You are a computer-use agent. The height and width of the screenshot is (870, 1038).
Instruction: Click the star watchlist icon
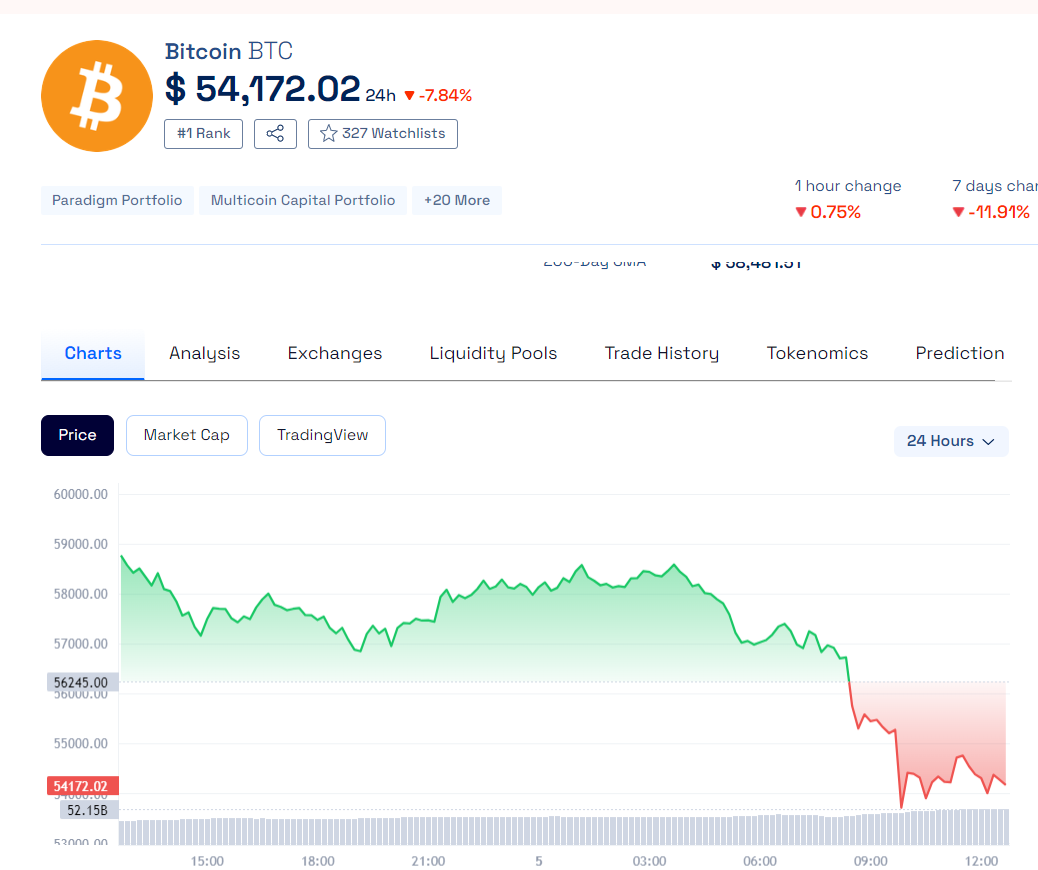coord(328,133)
